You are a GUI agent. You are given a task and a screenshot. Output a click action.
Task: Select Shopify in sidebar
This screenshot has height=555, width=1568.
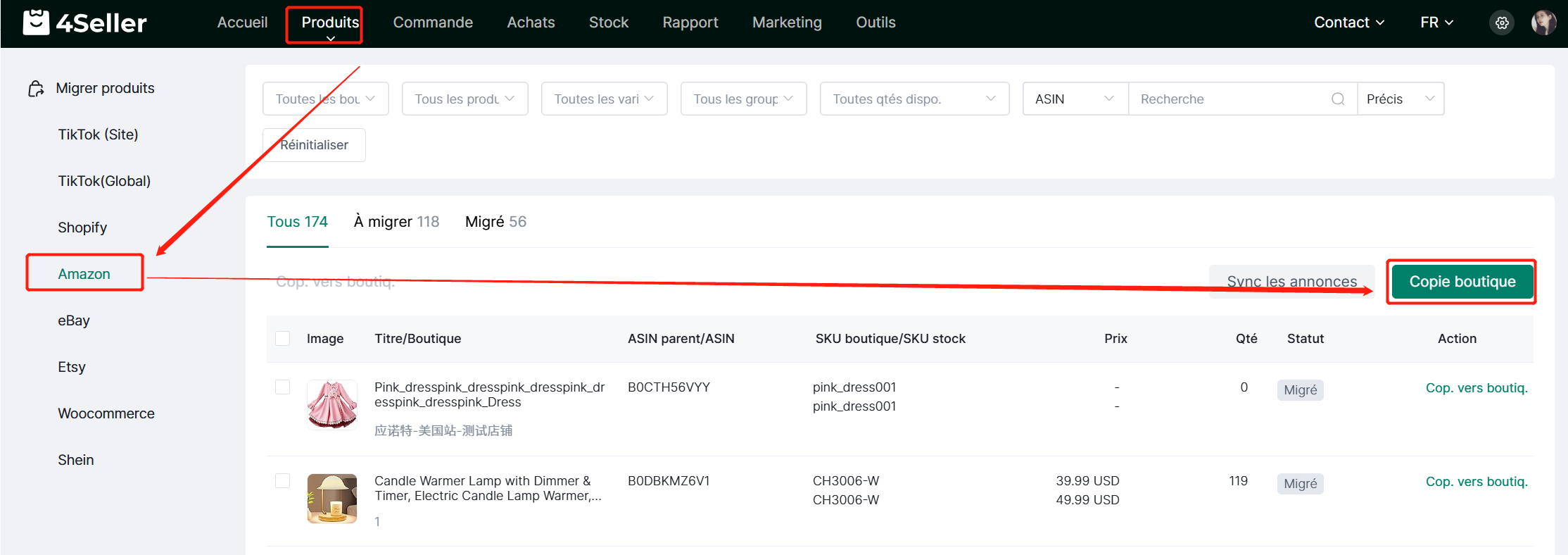(x=82, y=227)
